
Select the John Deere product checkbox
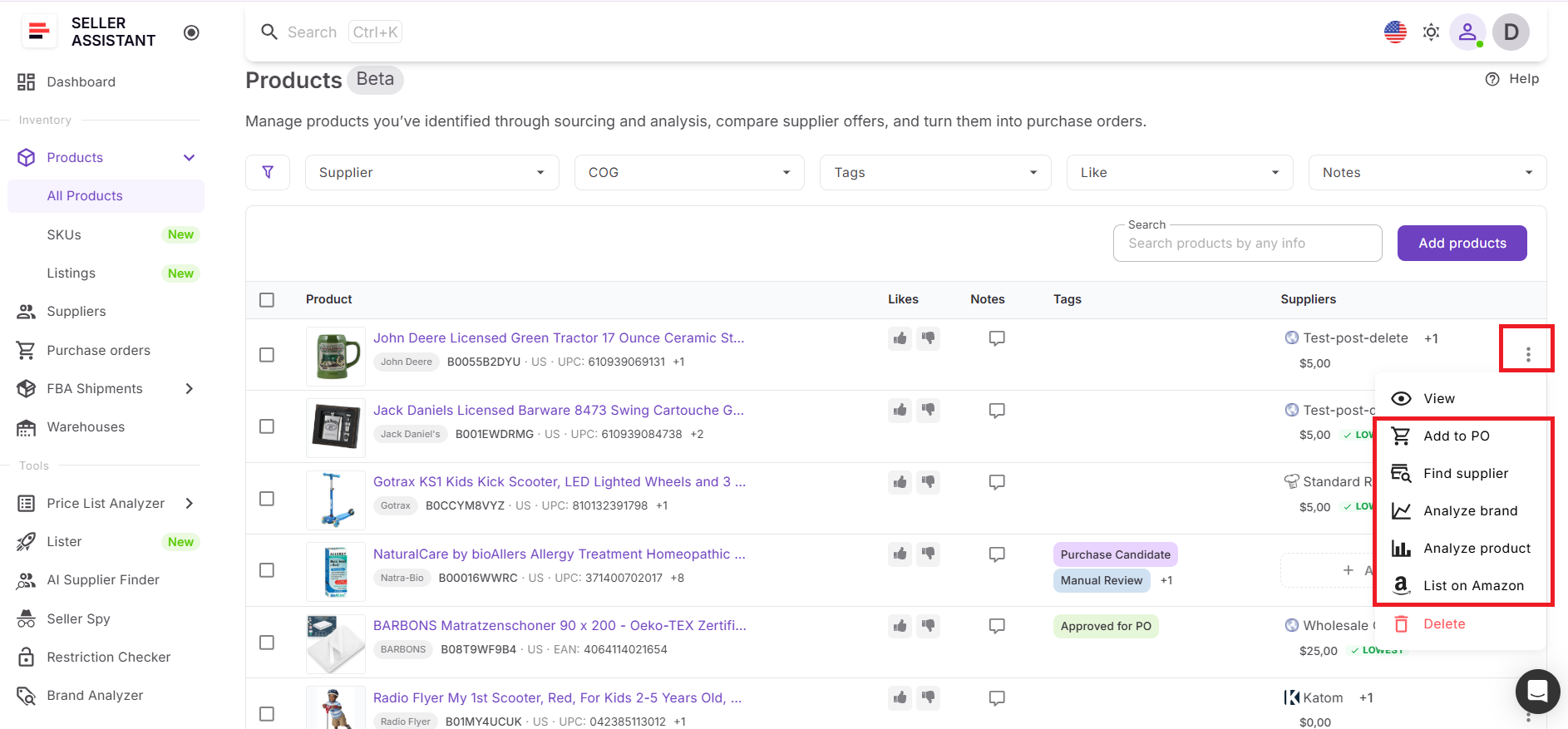[x=267, y=355]
